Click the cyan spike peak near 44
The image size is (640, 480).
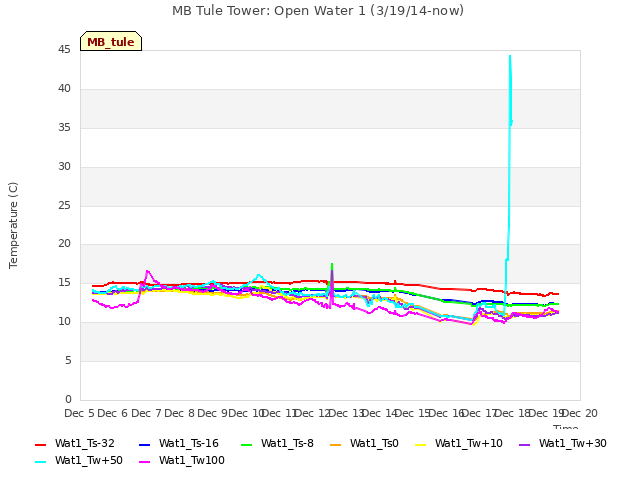tap(510, 56)
